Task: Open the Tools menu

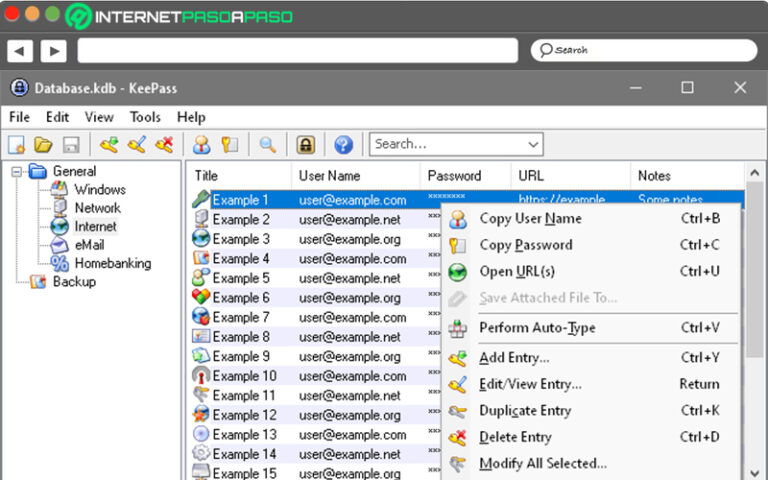Action: point(145,117)
